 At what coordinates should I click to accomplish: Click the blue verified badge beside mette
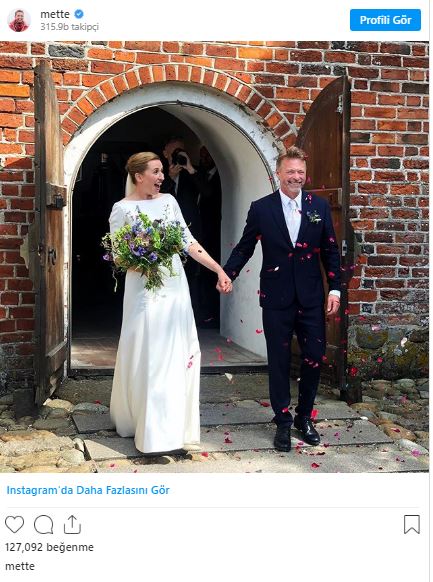79,14
